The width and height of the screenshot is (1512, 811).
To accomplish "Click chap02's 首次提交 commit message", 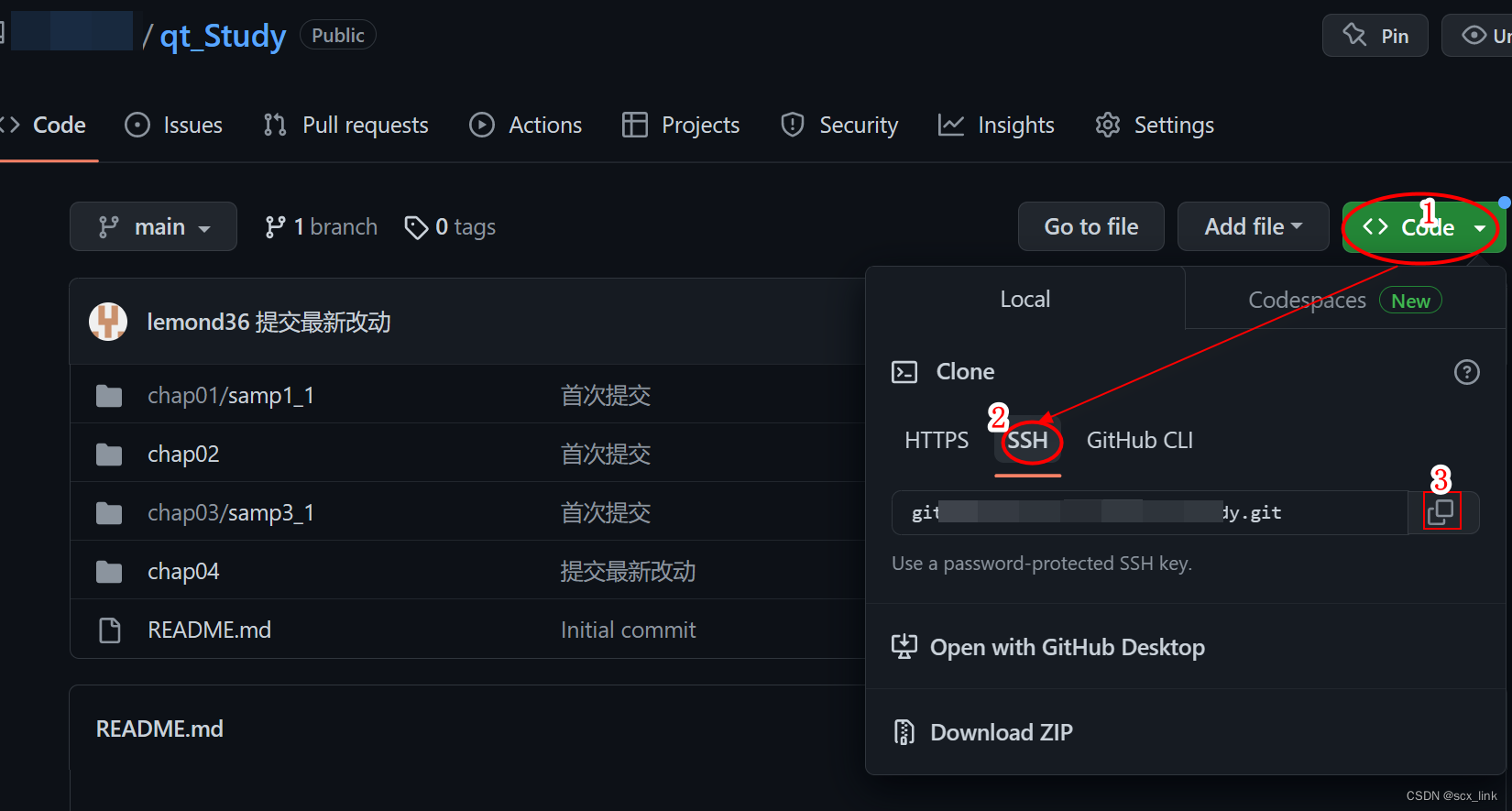I will click(x=606, y=455).
